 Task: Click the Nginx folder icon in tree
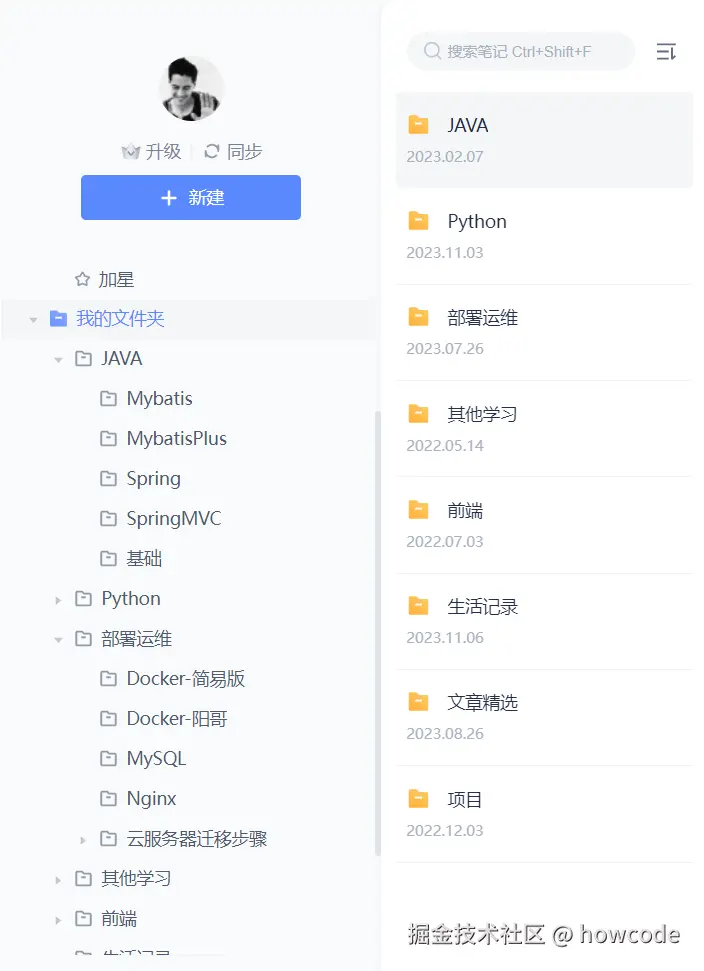click(109, 799)
